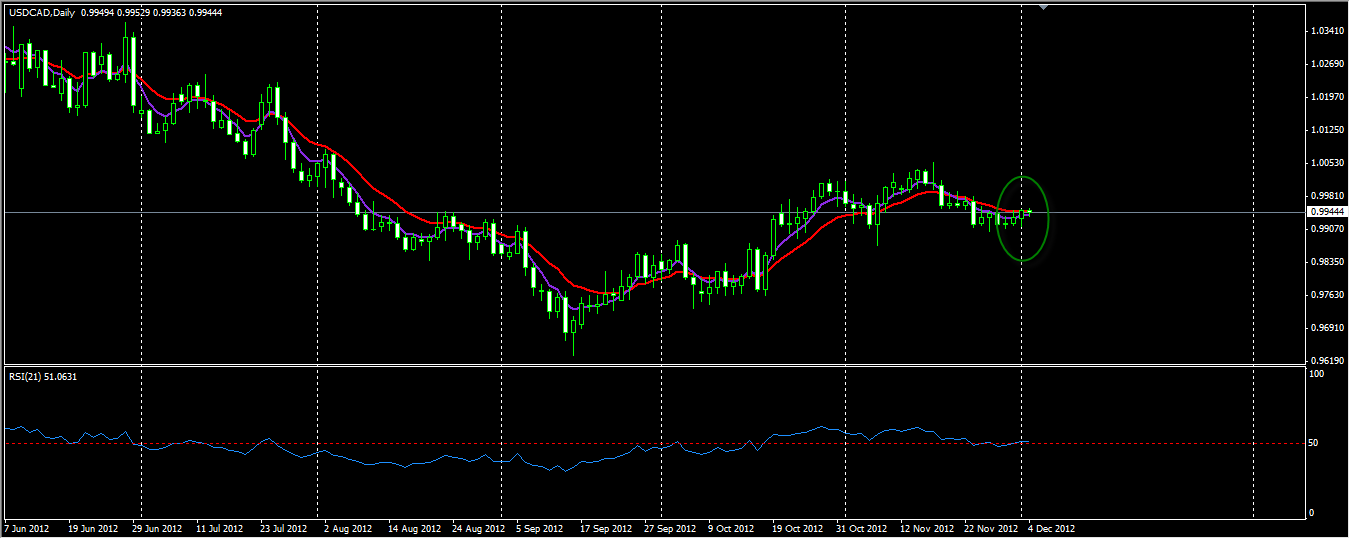The image size is (1350, 539).
Task: Click the 5 Sep 2012 date label
Action: click(x=540, y=528)
